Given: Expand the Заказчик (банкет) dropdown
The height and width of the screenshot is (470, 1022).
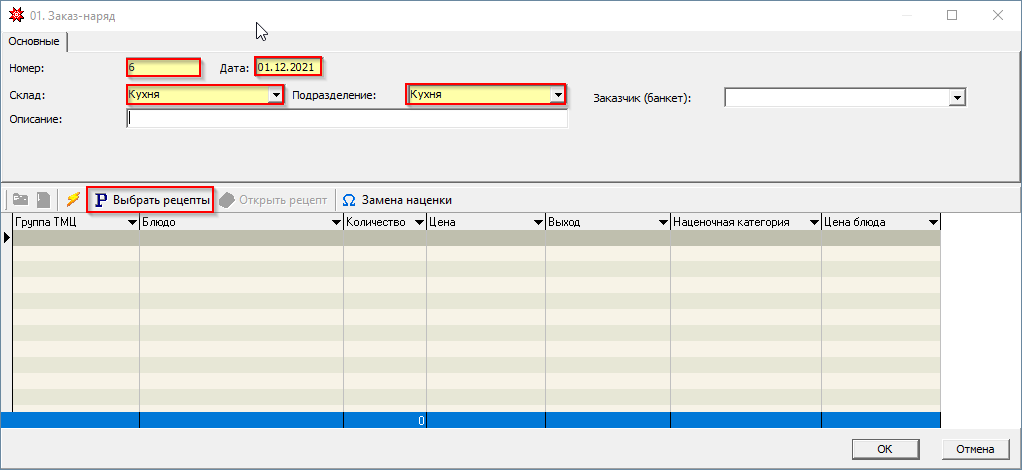Looking at the screenshot, I should tap(957, 98).
